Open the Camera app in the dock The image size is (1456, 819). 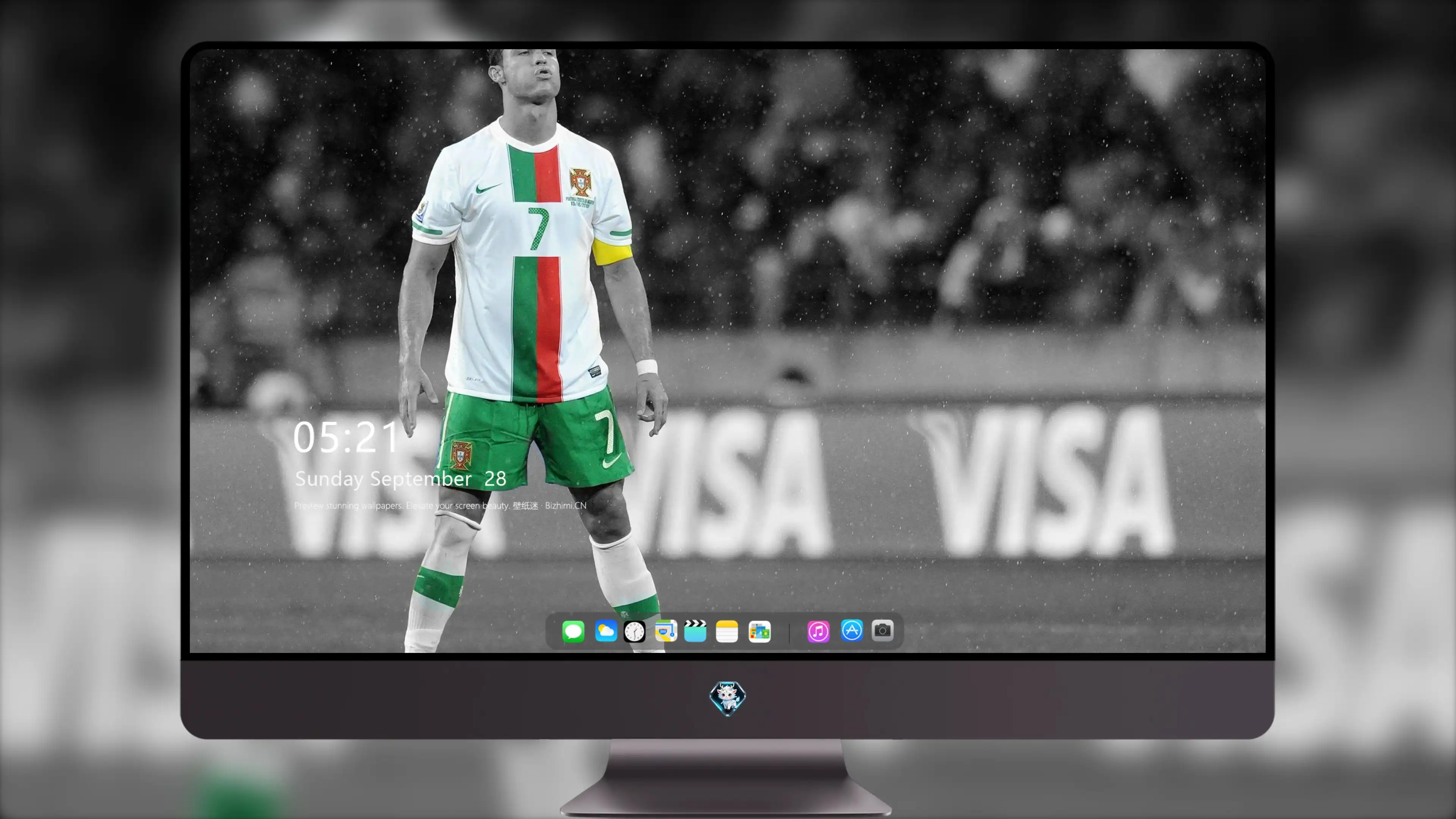pyautogui.click(x=882, y=630)
